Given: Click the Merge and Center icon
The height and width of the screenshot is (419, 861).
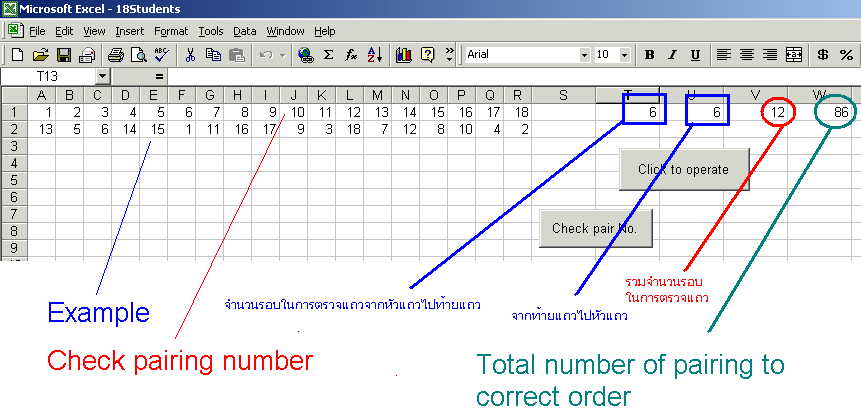Looking at the screenshot, I should coord(794,55).
